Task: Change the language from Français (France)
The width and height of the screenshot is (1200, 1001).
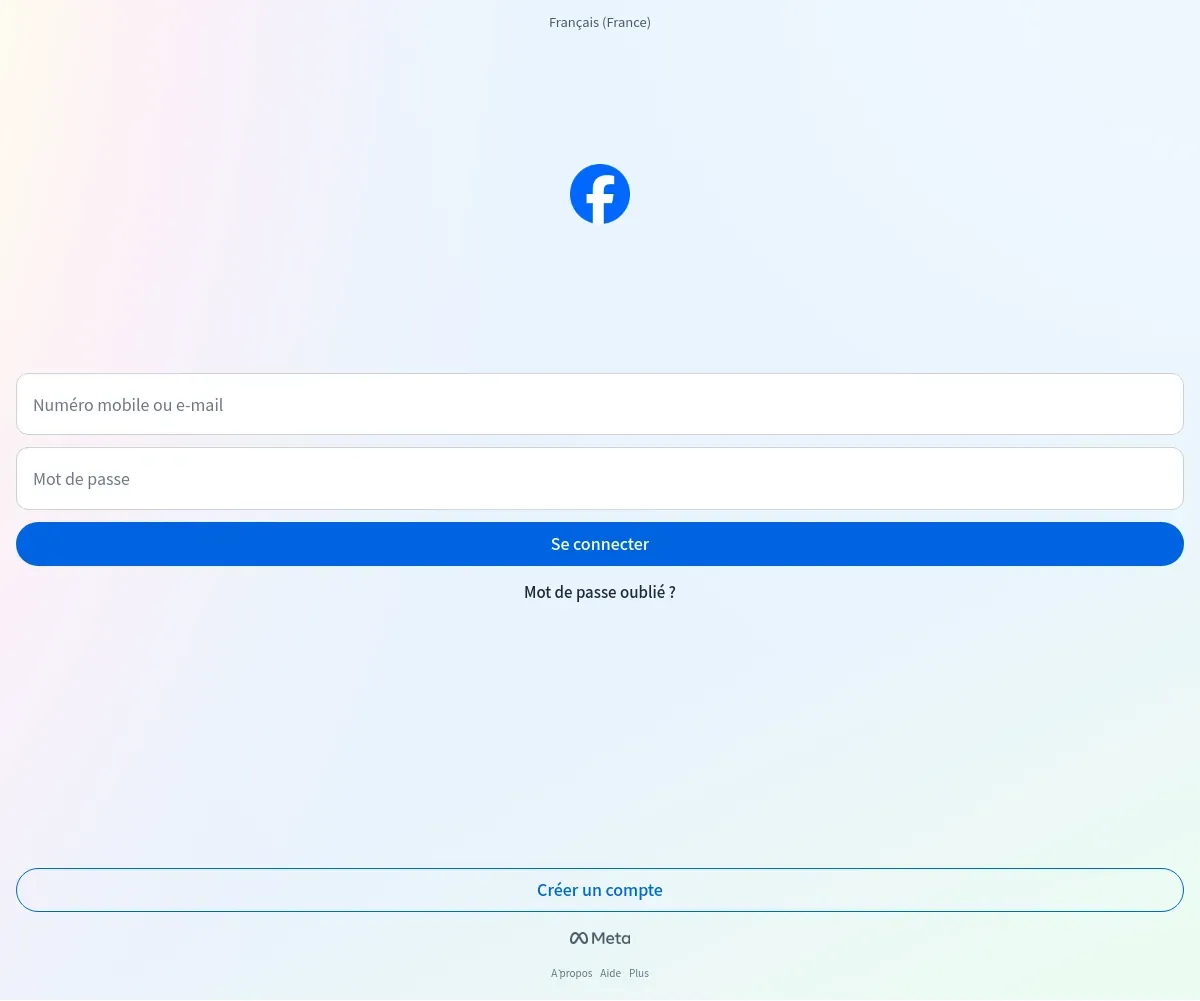Action: point(600,22)
